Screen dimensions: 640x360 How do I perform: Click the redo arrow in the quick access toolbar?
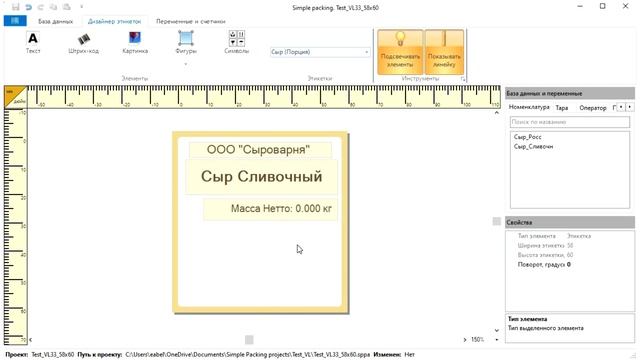click(x=41, y=7)
